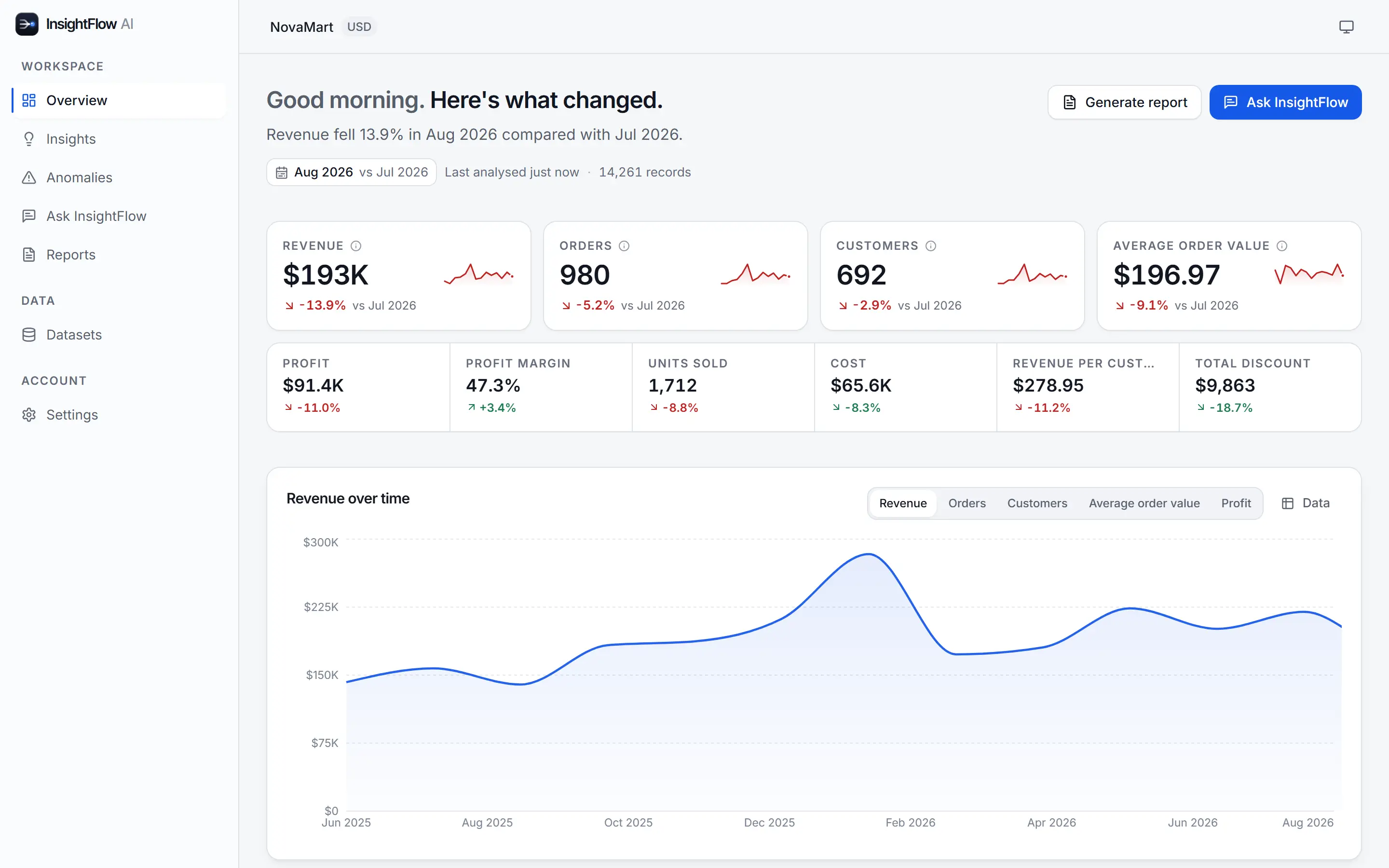Click the Reports document icon
The height and width of the screenshot is (868, 1389).
[29, 254]
